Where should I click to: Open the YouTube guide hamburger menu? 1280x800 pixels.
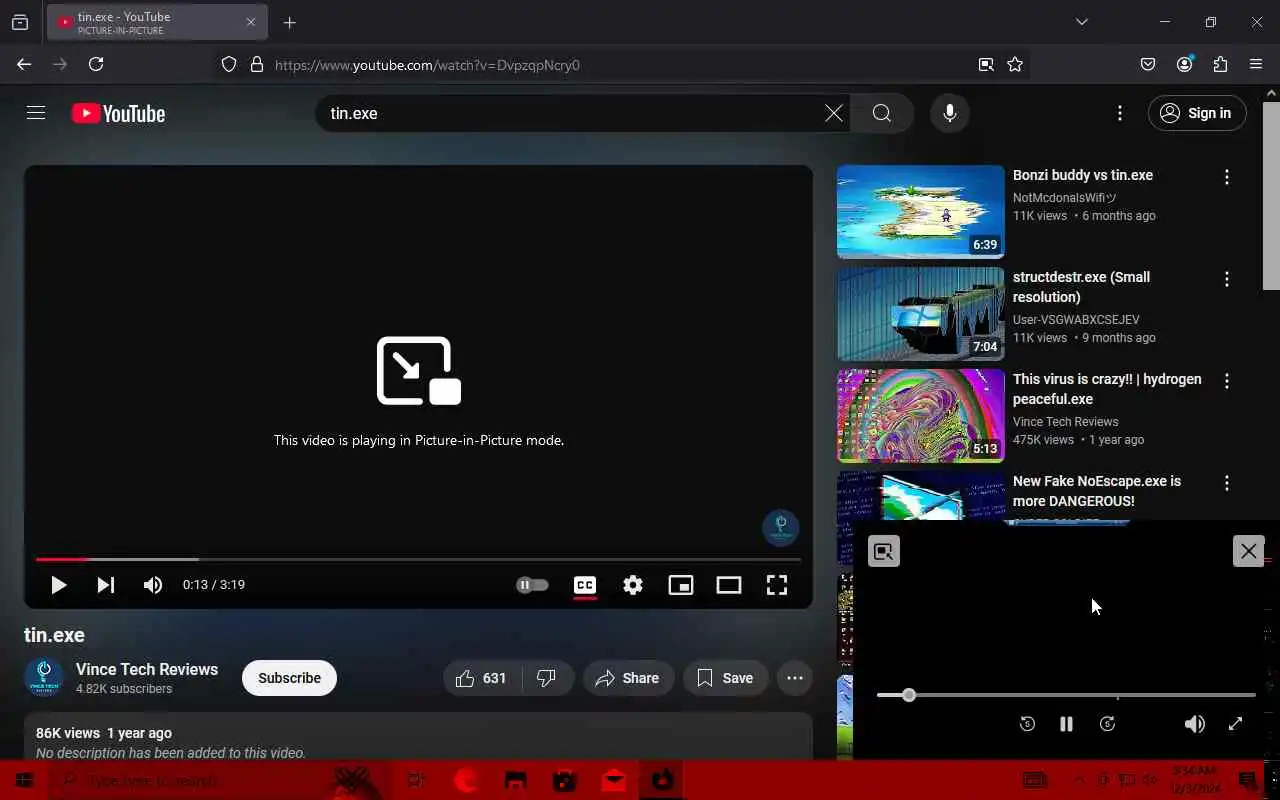(36, 113)
